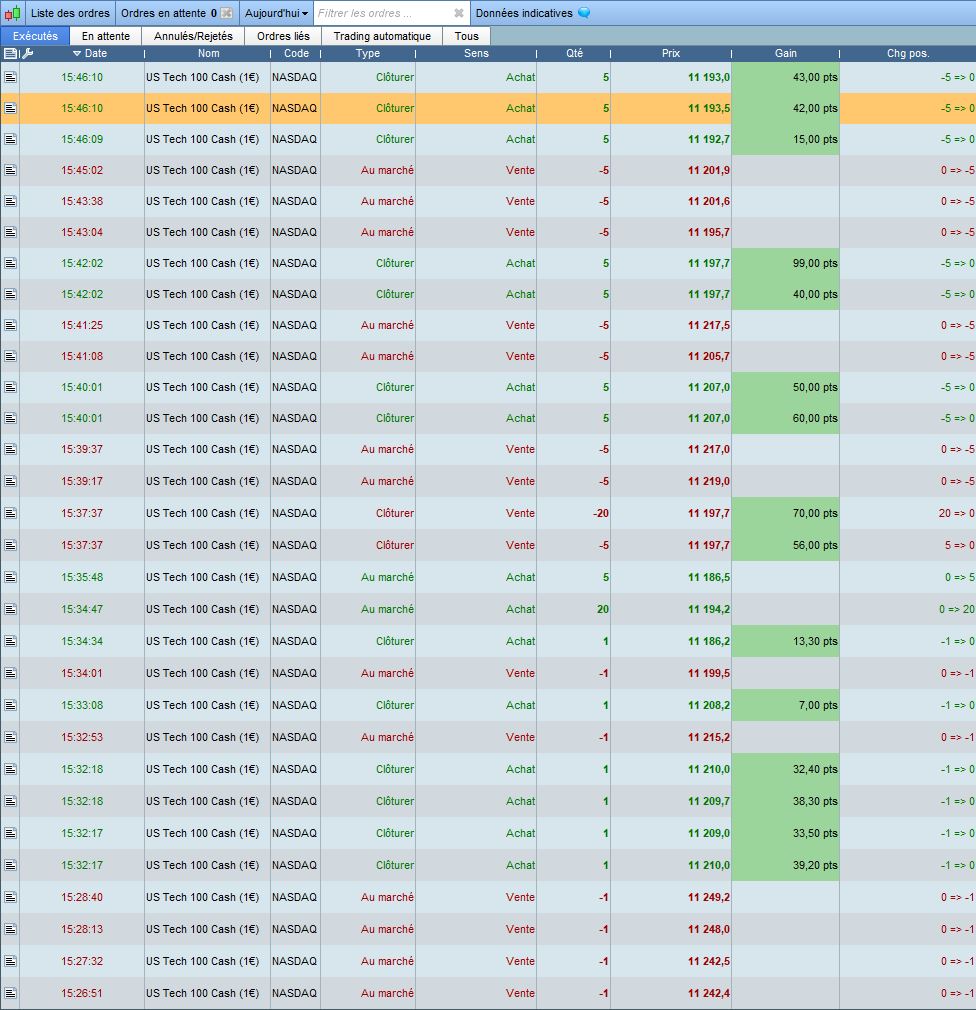Click the Ordres en attente button
The width and height of the screenshot is (976, 1010).
pyautogui.click(x=163, y=13)
